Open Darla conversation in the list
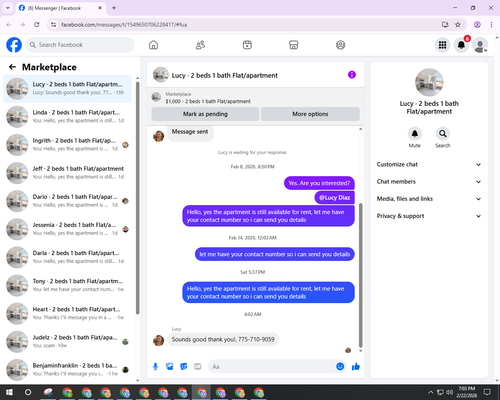Image resolution: width=500 pixels, height=400 pixels. pyautogui.click(x=67, y=257)
